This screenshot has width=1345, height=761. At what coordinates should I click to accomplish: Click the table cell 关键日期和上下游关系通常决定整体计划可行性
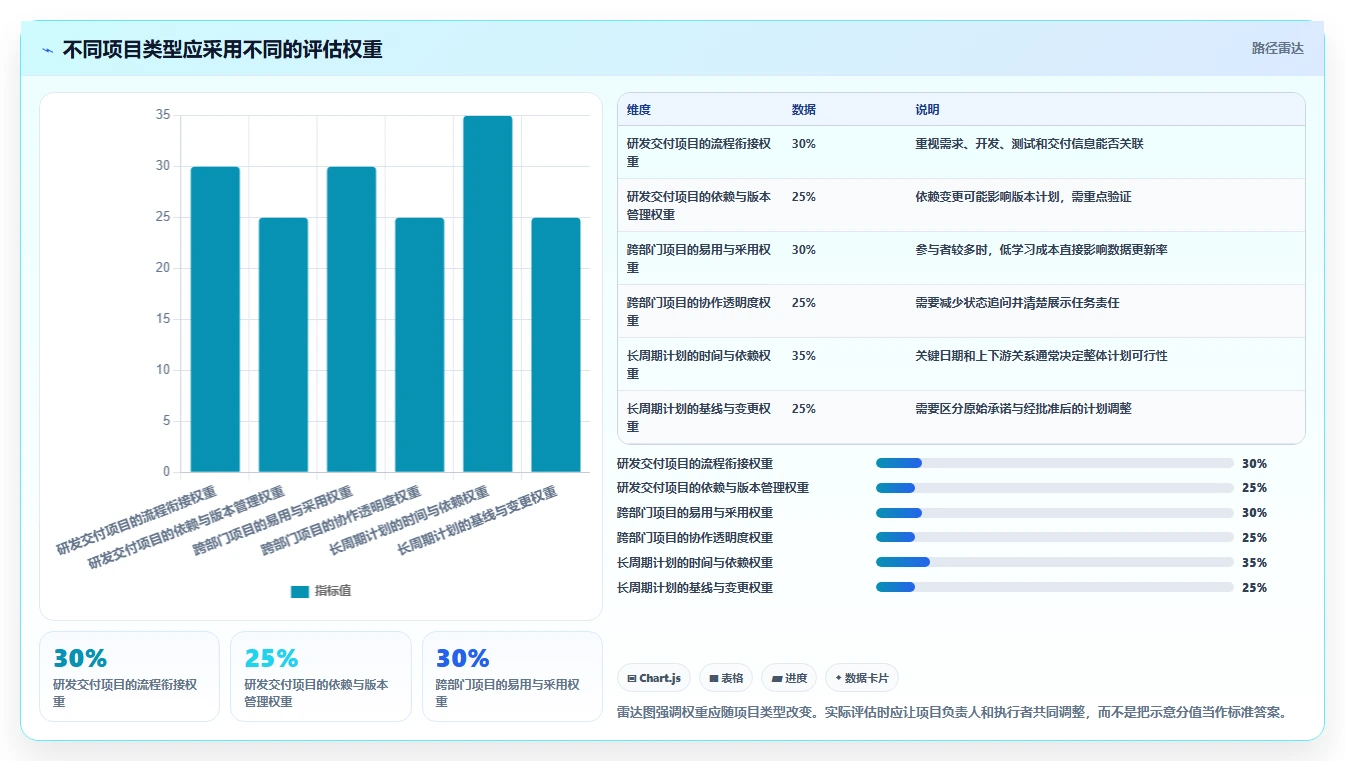pyautogui.click(x=1041, y=356)
